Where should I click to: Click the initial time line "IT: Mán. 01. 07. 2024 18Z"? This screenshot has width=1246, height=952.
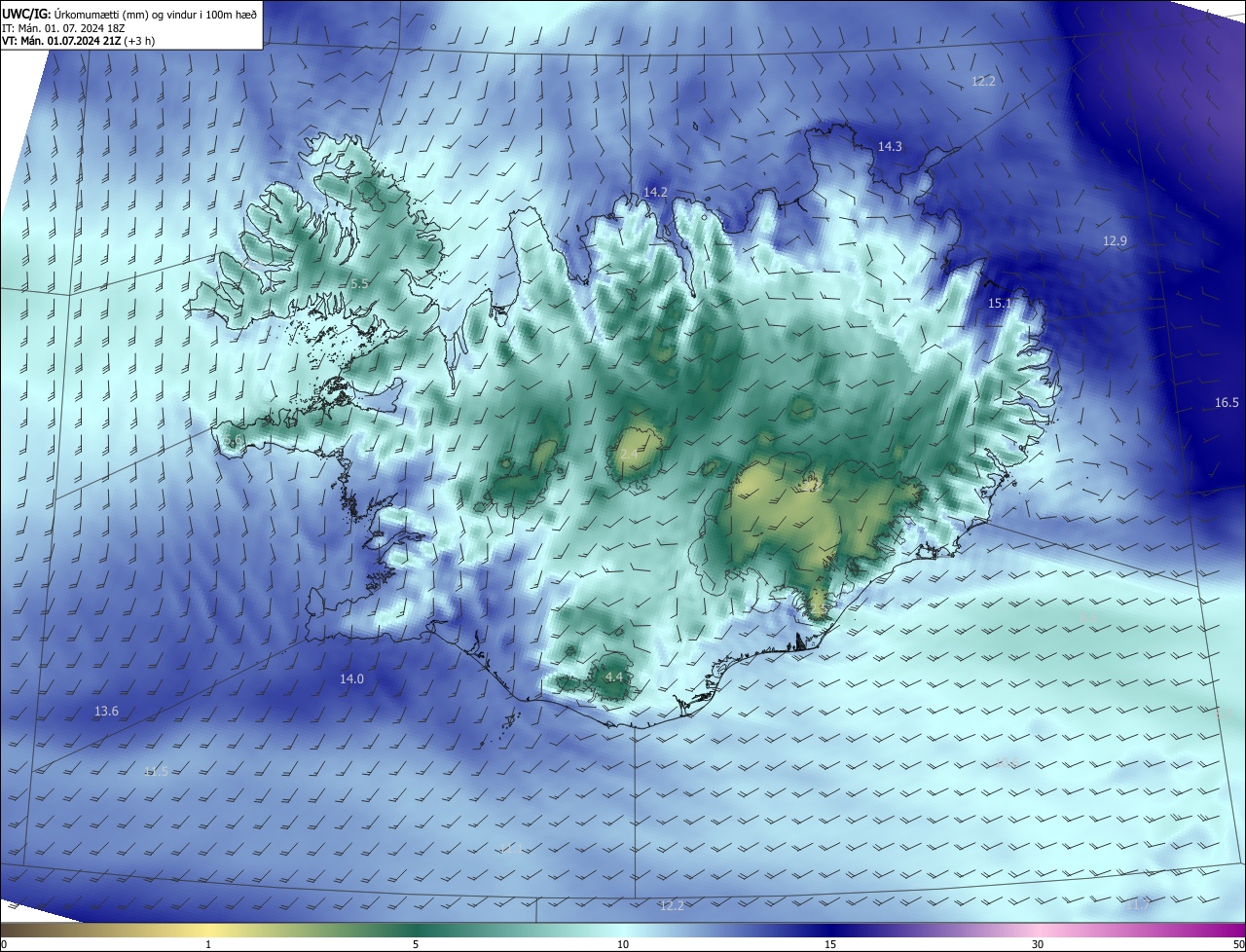[63, 27]
